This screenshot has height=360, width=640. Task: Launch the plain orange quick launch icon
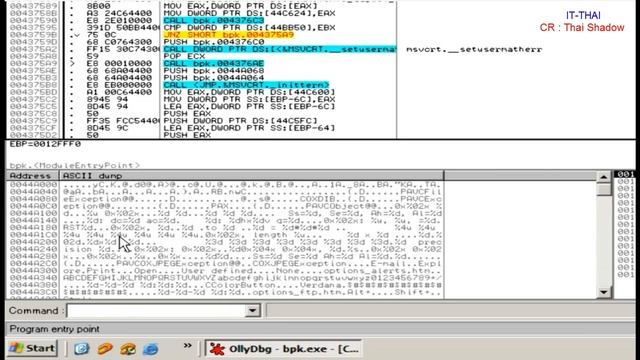pos(105,349)
